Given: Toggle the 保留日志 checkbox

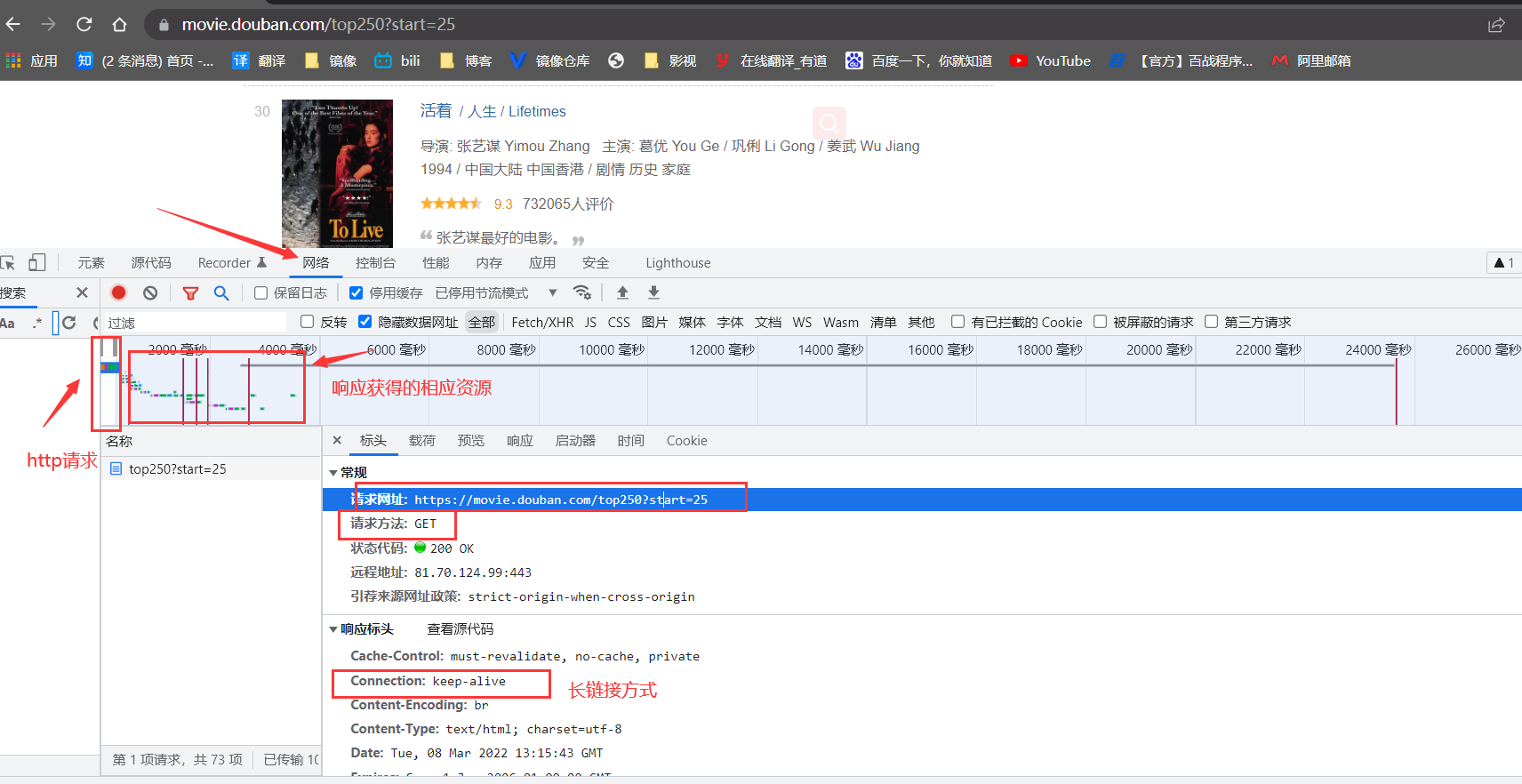Looking at the screenshot, I should (261, 292).
